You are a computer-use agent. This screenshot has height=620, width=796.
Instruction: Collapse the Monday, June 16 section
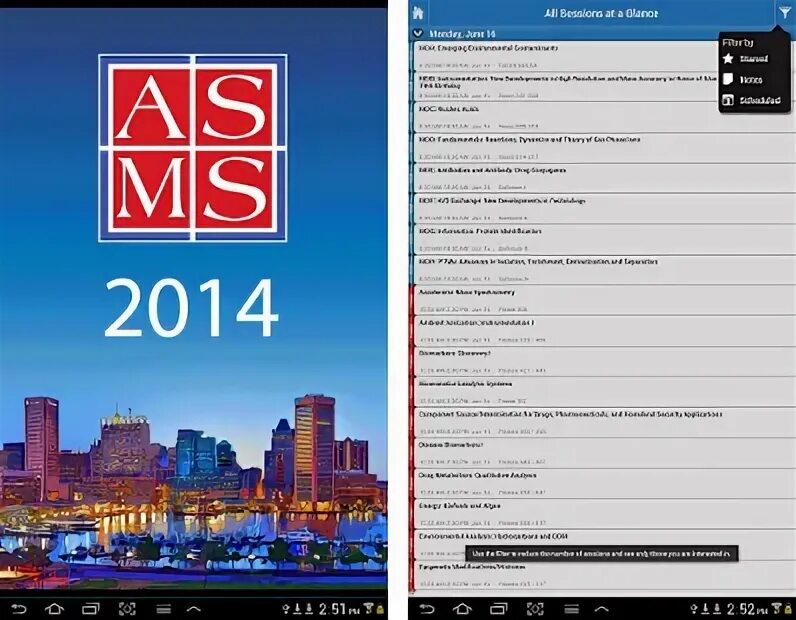point(418,34)
